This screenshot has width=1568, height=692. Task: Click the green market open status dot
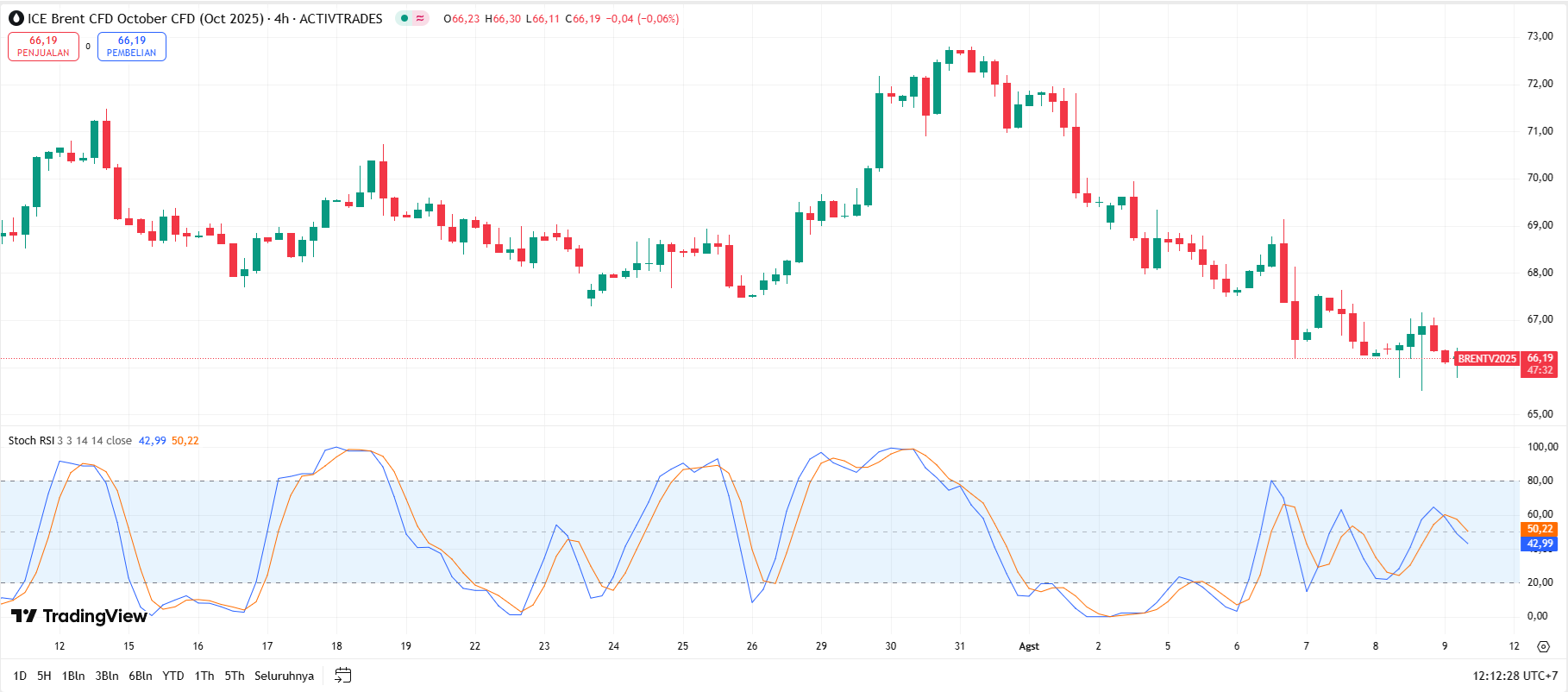(404, 18)
